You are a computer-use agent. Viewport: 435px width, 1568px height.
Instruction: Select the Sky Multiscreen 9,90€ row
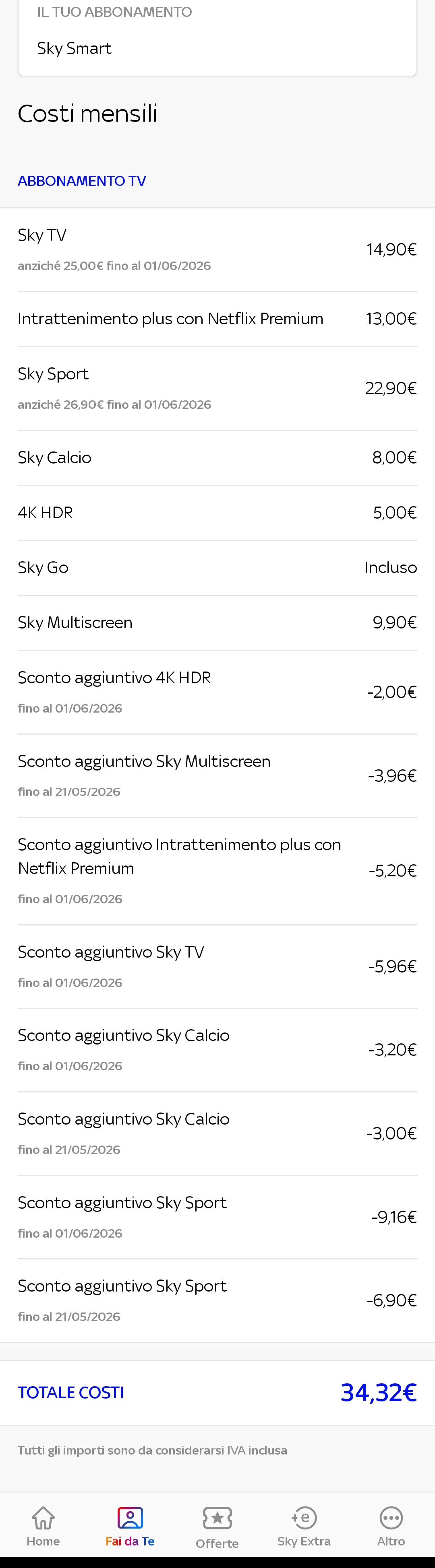click(x=217, y=623)
